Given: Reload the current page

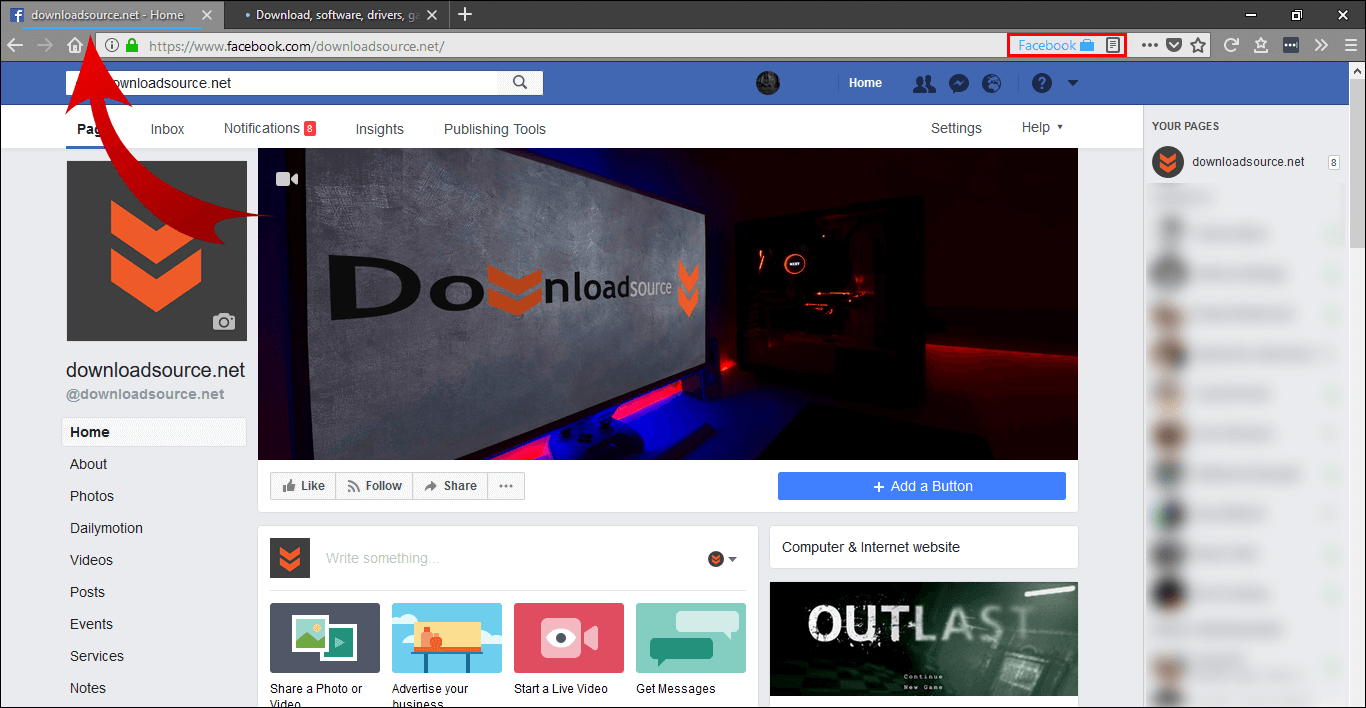Looking at the screenshot, I should [1232, 45].
